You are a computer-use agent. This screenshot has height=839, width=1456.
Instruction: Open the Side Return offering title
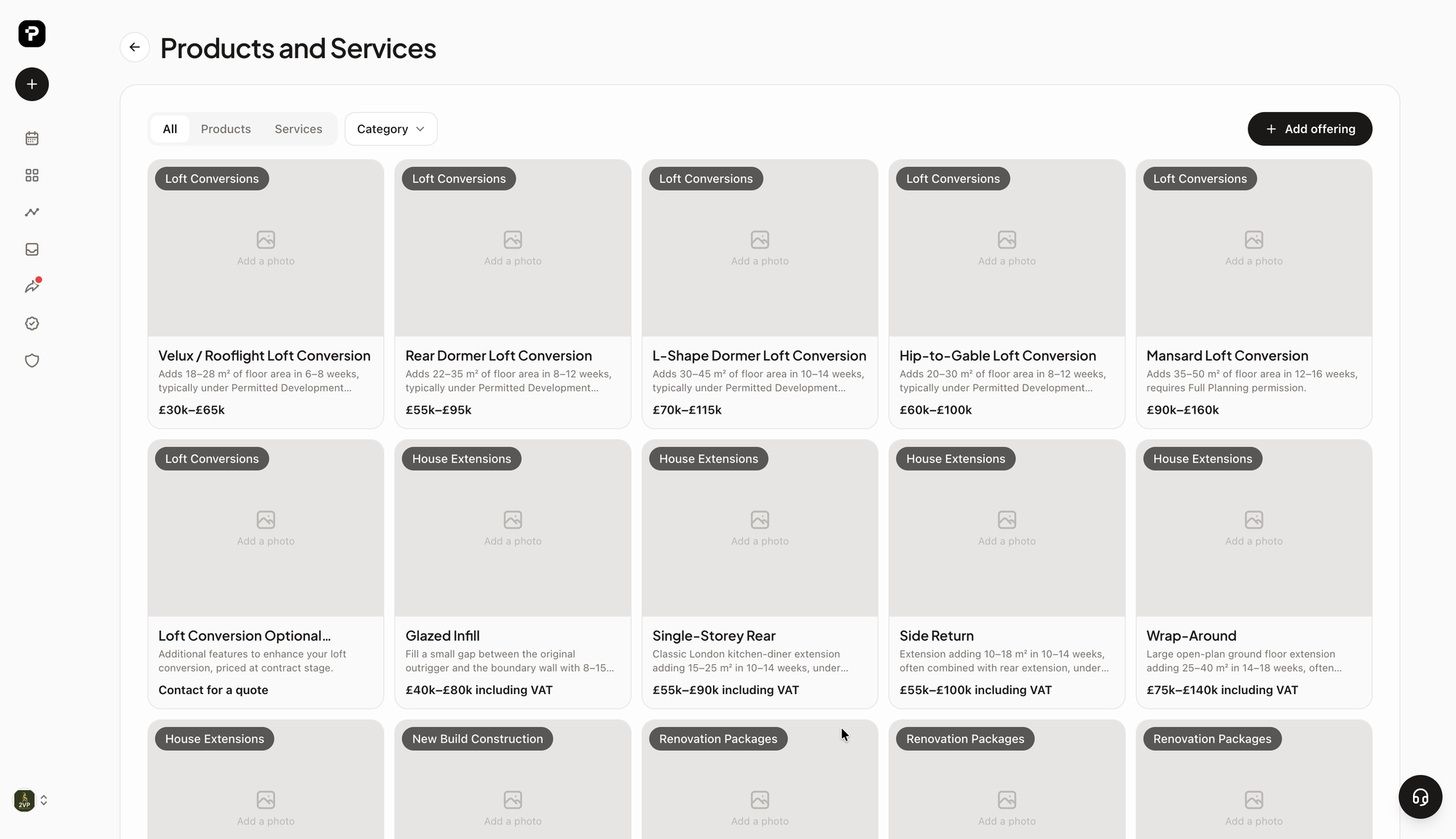pyautogui.click(x=936, y=636)
